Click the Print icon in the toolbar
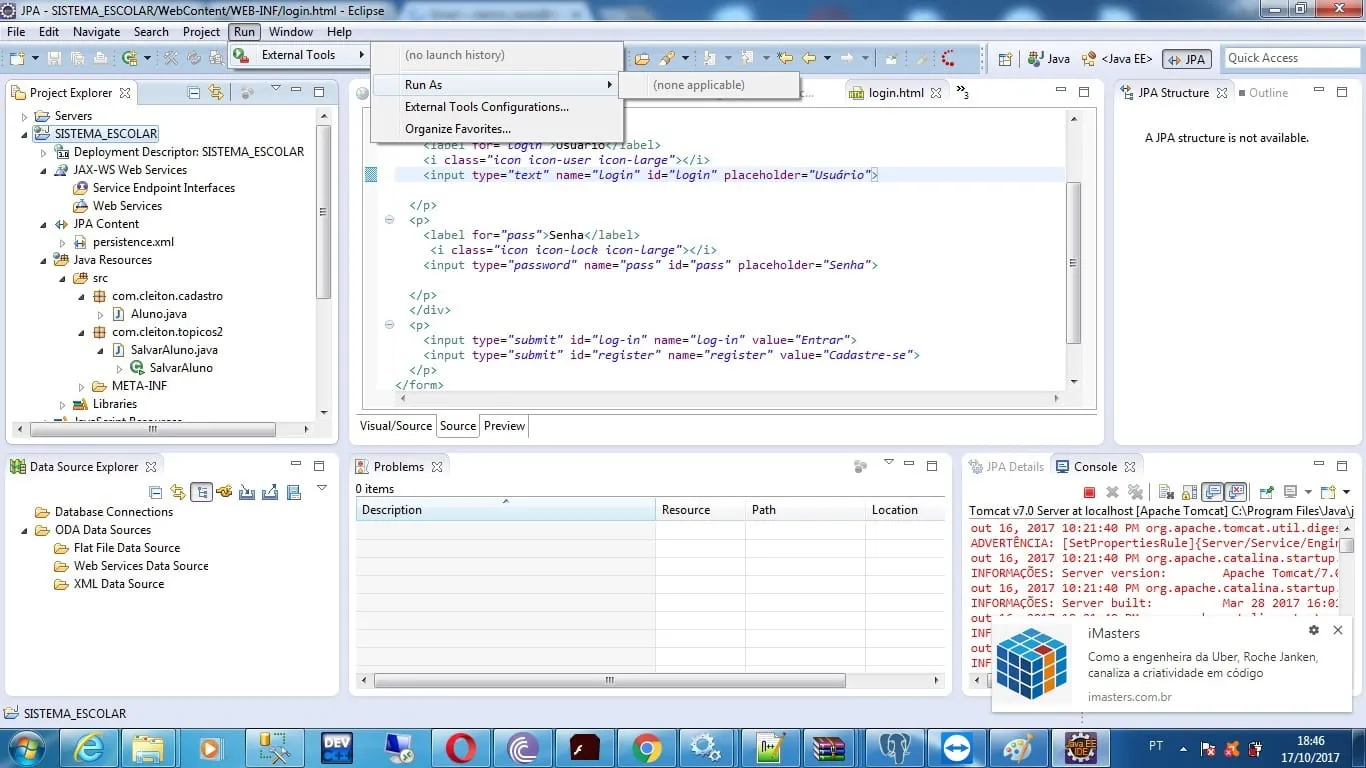1366x768 pixels. pyautogui.click(x=100, y=59)
